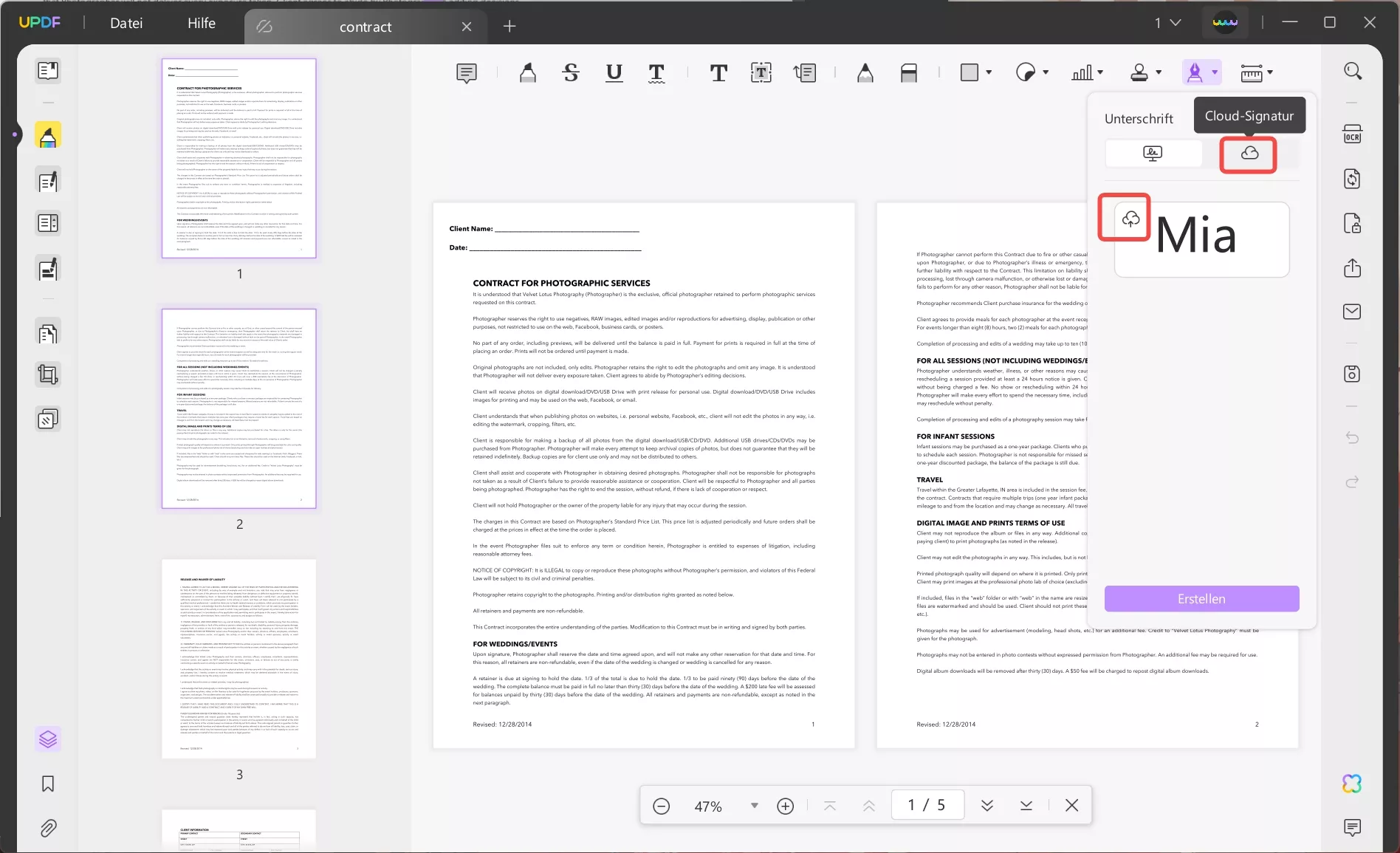
Task: Go to the next page
Action: [987, 806]
